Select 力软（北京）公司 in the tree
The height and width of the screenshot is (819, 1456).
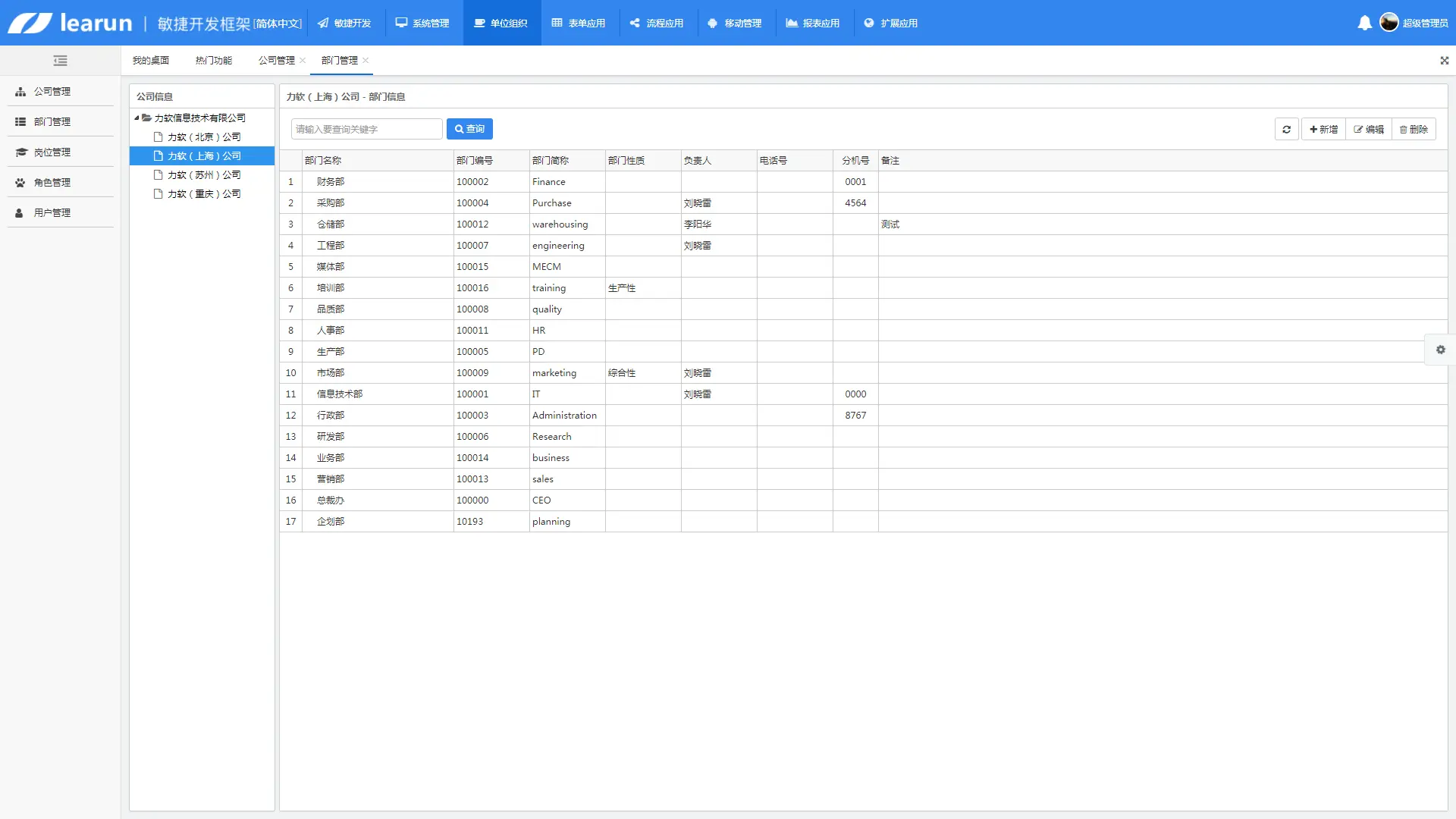[203, 136]
